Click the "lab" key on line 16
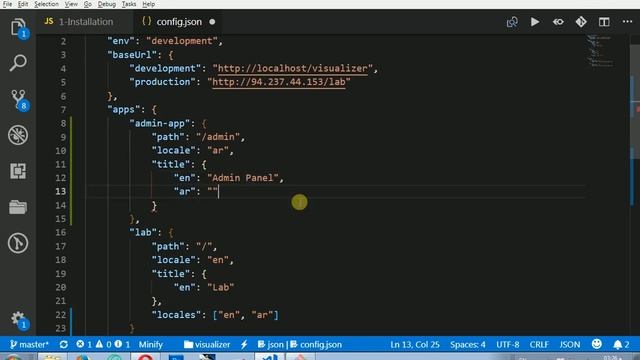The image size is (640, 360). click(143, 232)
